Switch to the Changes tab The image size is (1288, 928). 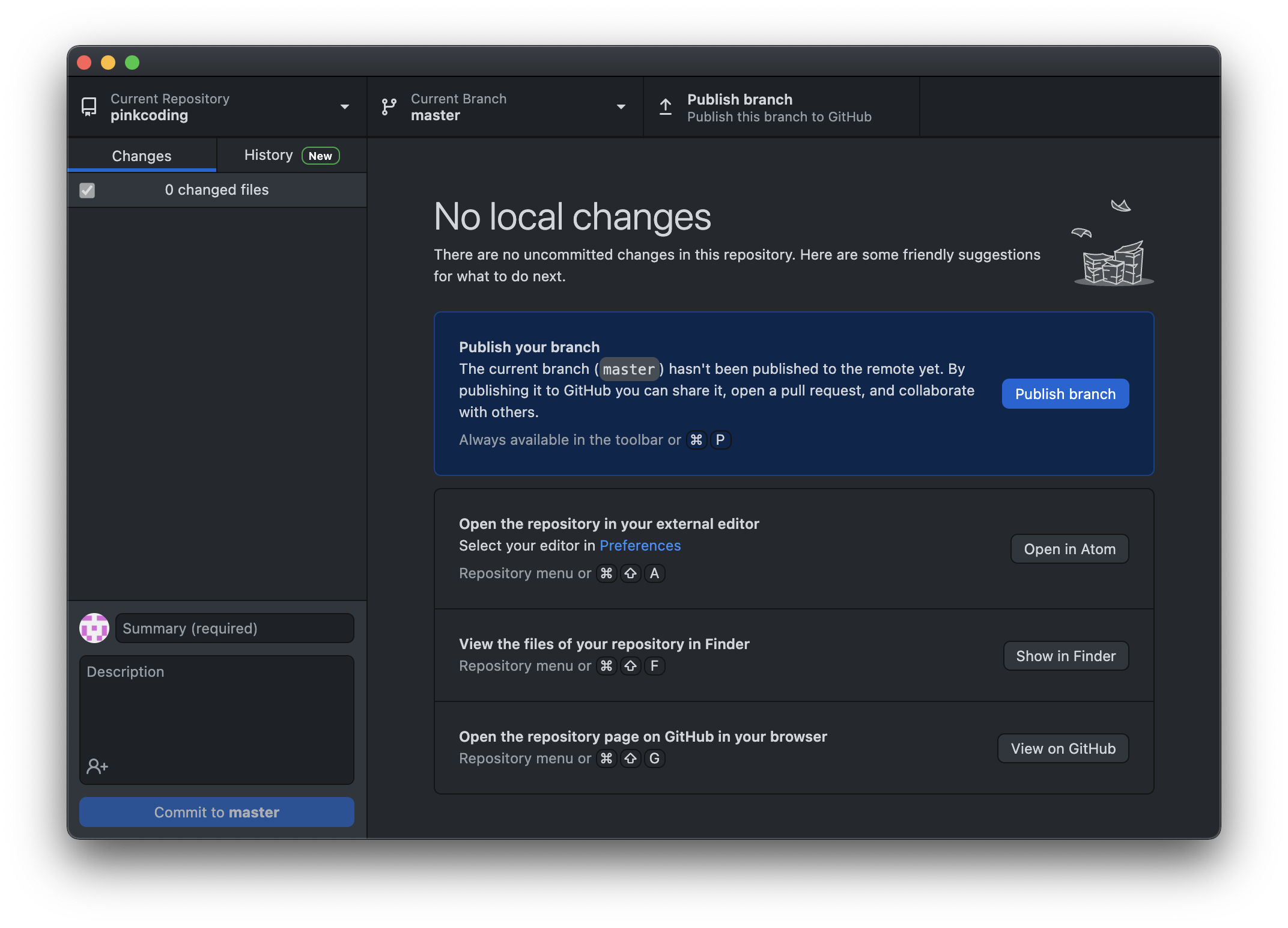[x=142, y=156]
